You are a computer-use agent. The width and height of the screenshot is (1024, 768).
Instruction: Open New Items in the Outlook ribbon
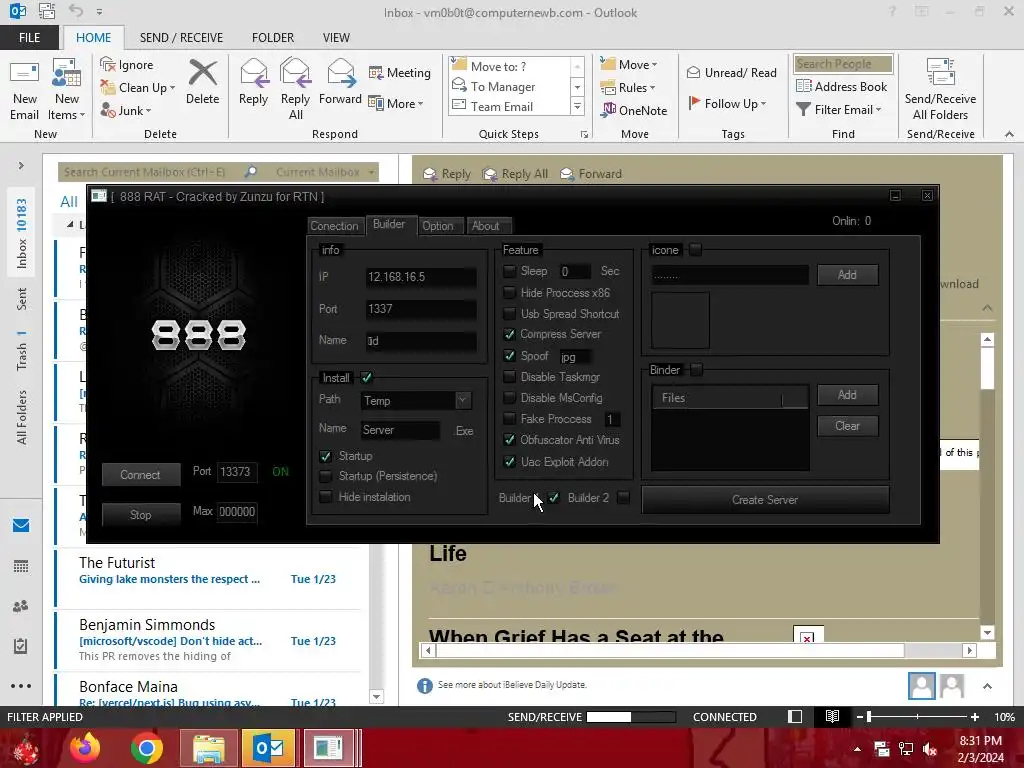pyautogui.click(x=67, y=89)
